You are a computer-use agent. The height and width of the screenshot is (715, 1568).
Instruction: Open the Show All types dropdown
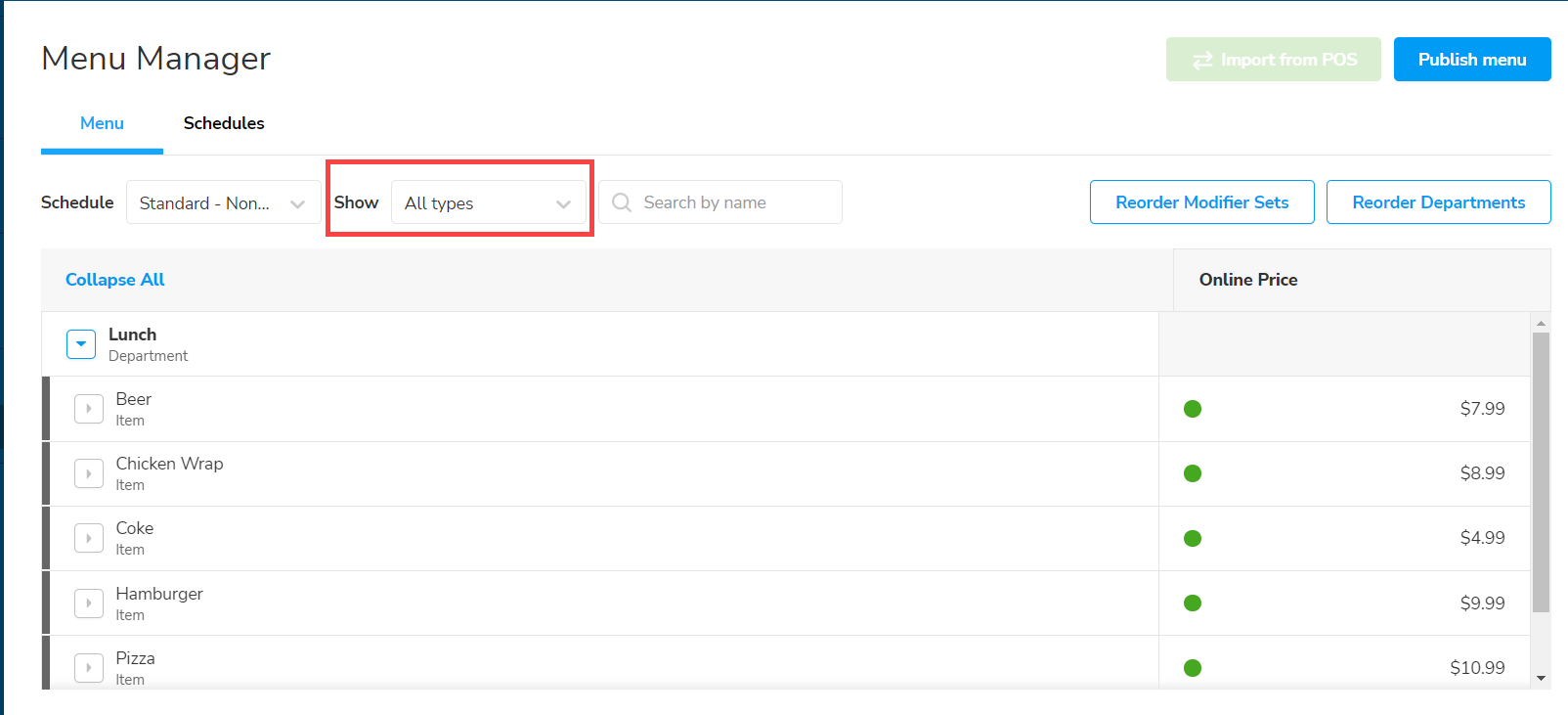click(488, 202)
